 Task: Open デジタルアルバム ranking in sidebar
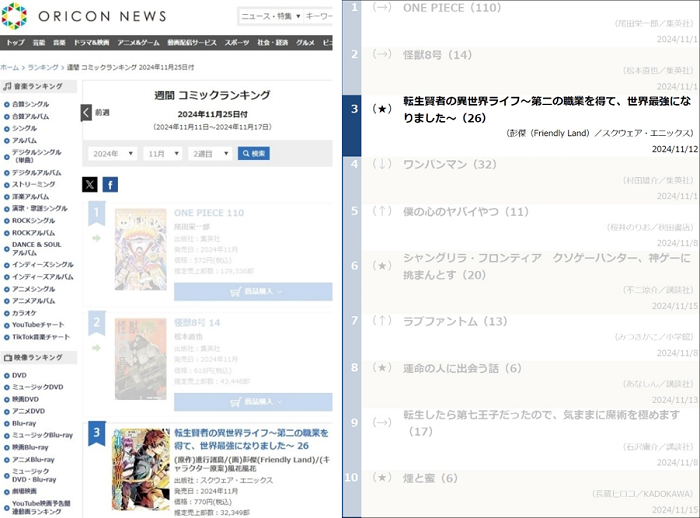tap(37, 173)
